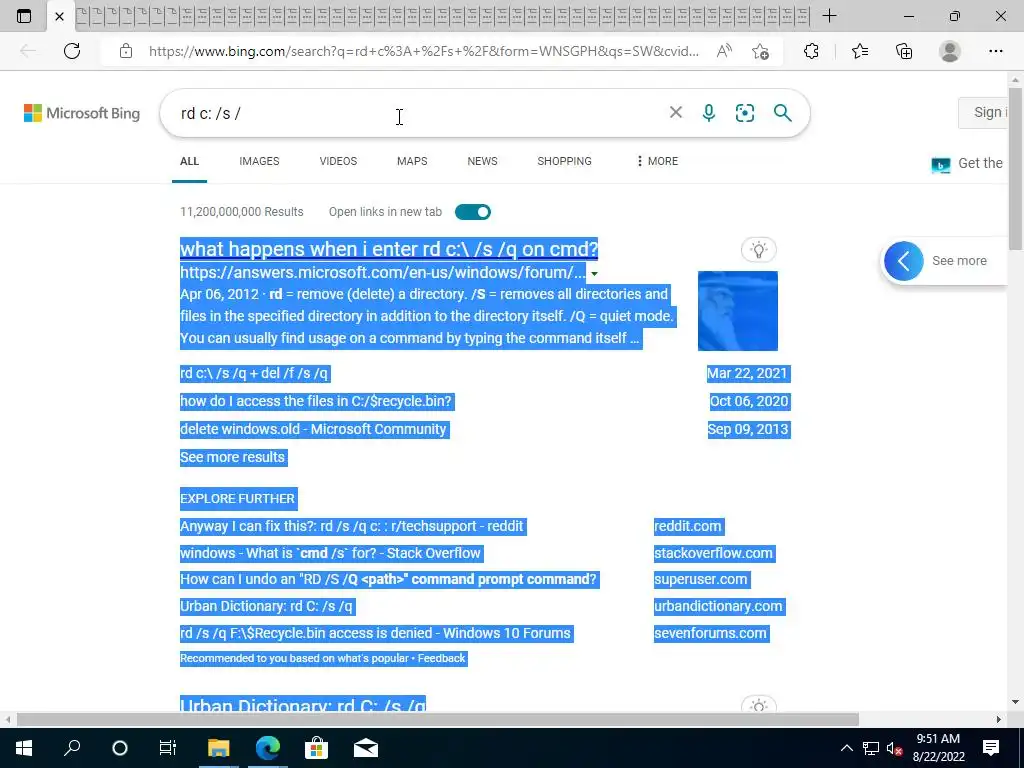Image resolution: width=1024 pixels, height=768 pixels.
Task: Switch to the SHOPPING tab
Action: point(564,161)
